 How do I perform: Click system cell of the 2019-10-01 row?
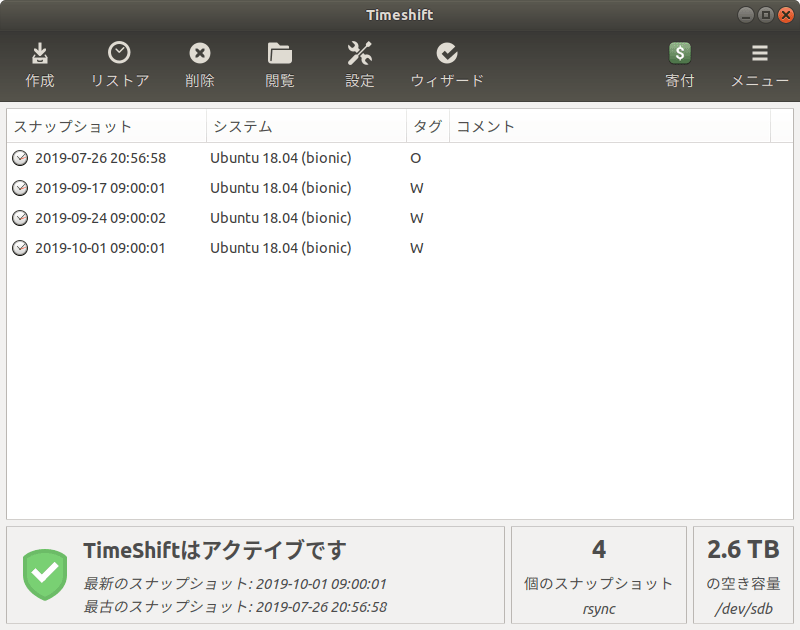[x=281, y=248]
